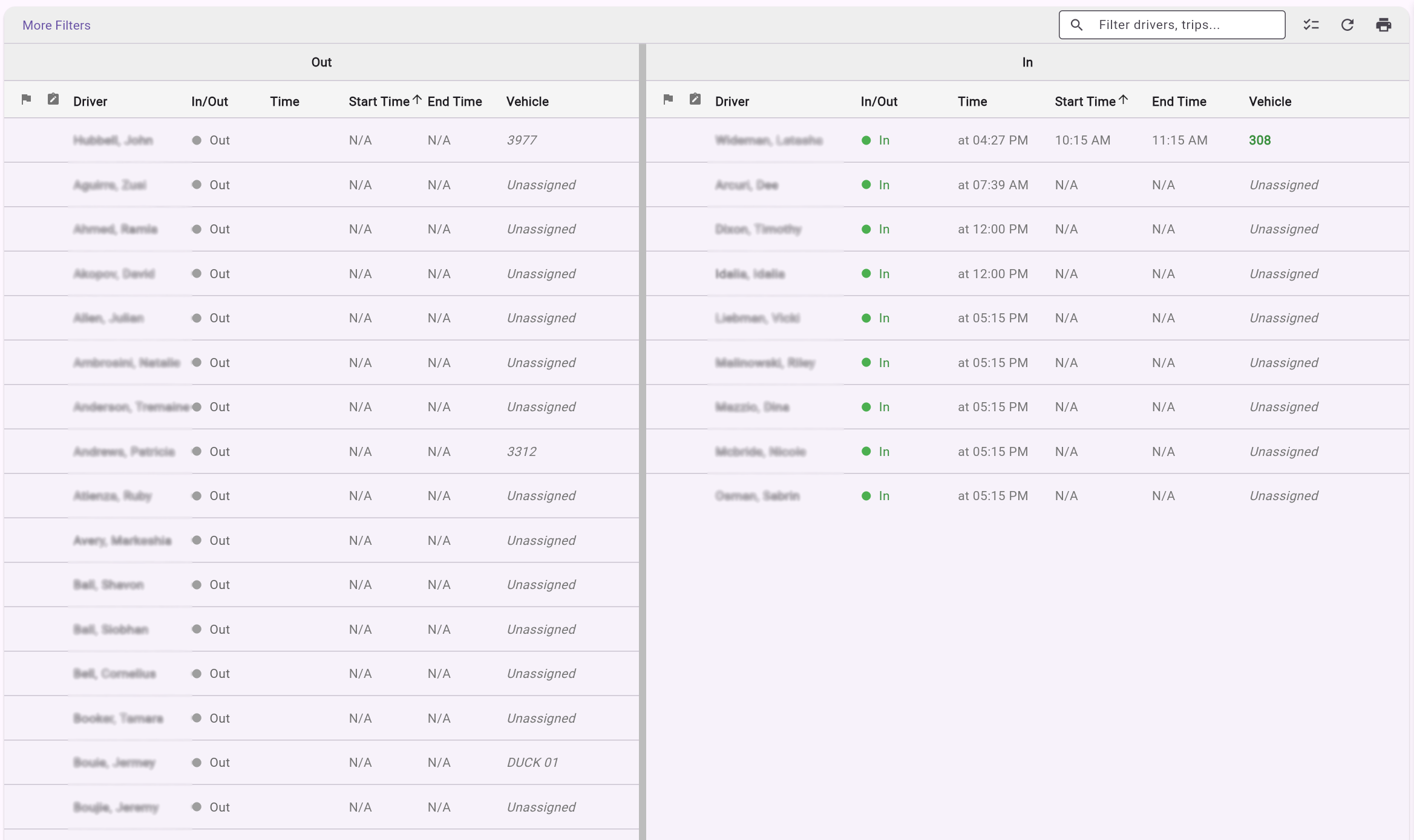Select the Out section header
The width and height of the screenshot is (1414, 840).
321,62
